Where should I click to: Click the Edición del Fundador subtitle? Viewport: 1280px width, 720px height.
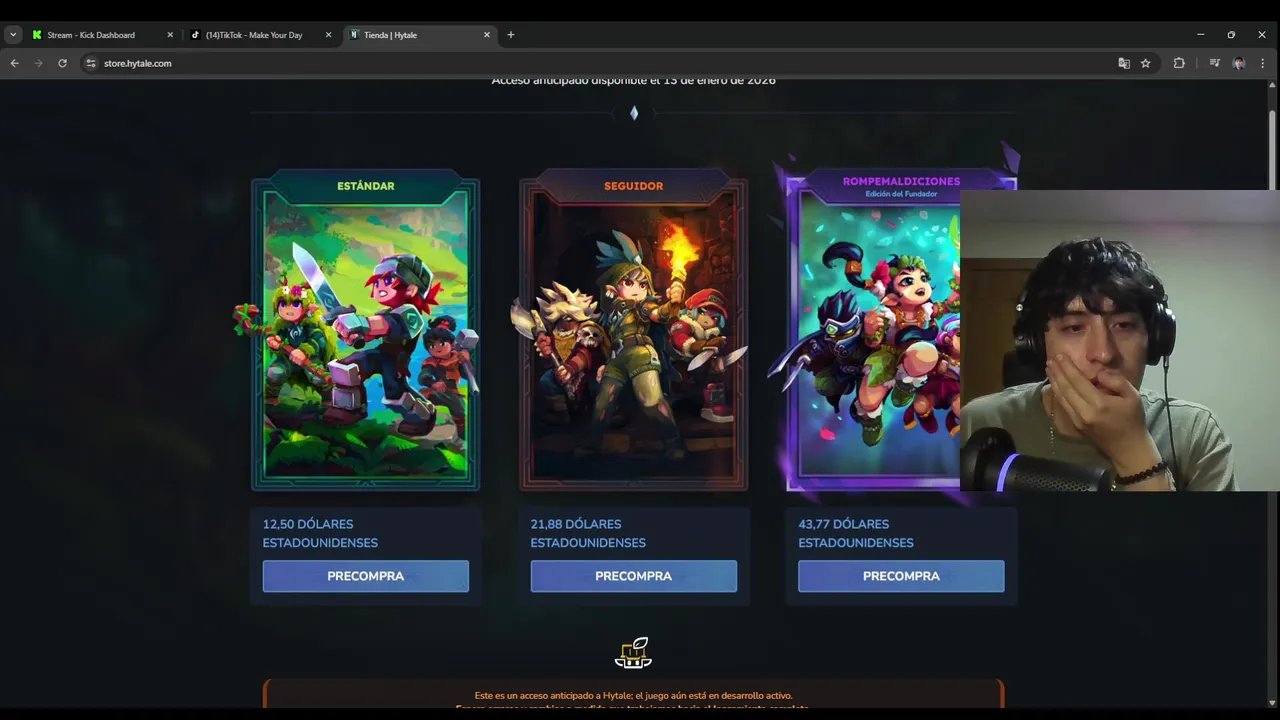pyautogui.click(x=901, y=194)
